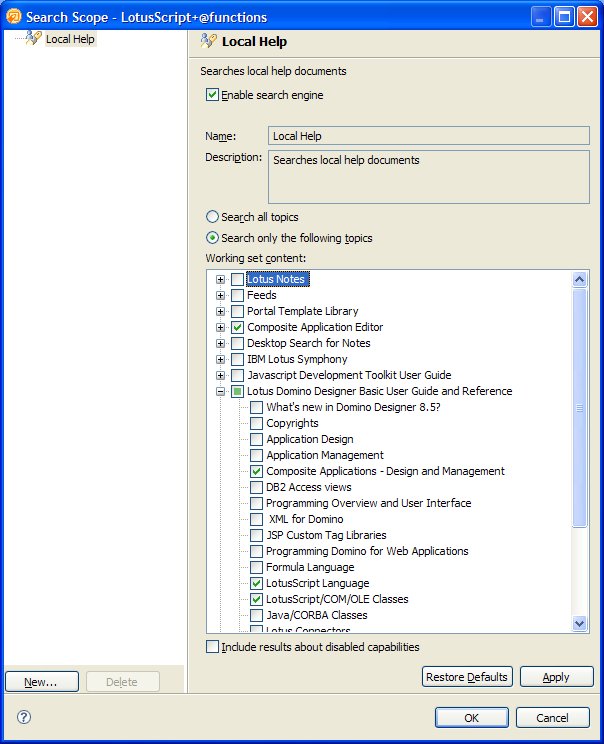604x744 pixels.
Task: Maximize the Search Scope window
Action: pos(565,17)
